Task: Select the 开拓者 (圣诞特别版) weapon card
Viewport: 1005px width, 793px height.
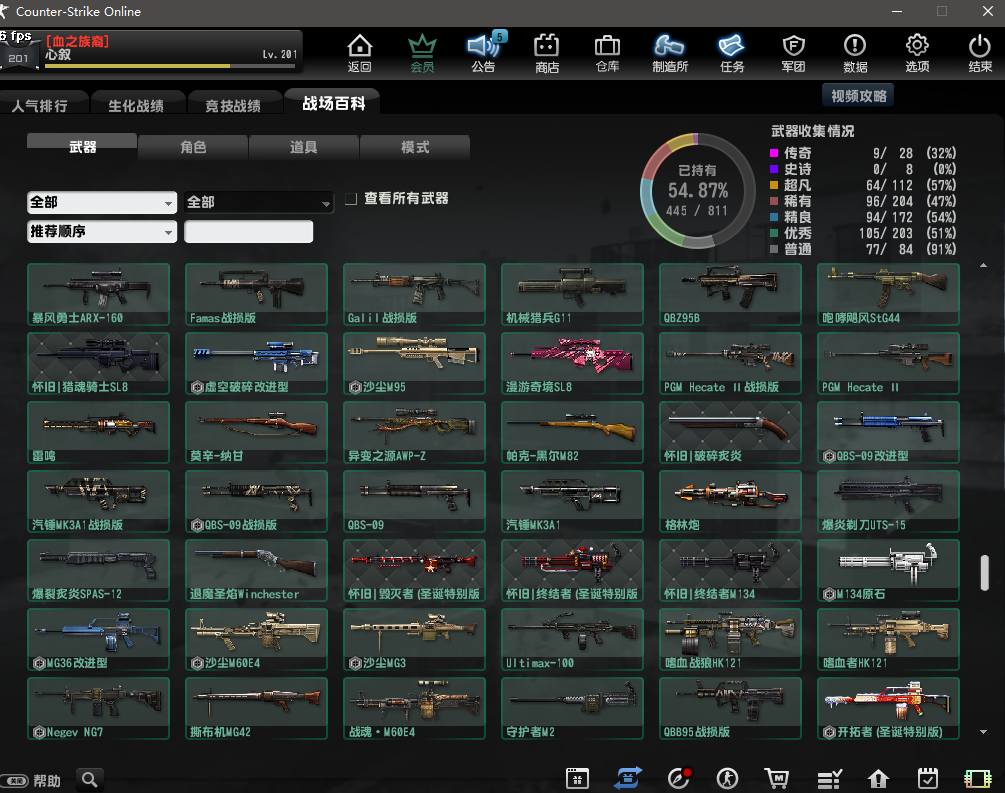Action: click(x=888, y=708)
